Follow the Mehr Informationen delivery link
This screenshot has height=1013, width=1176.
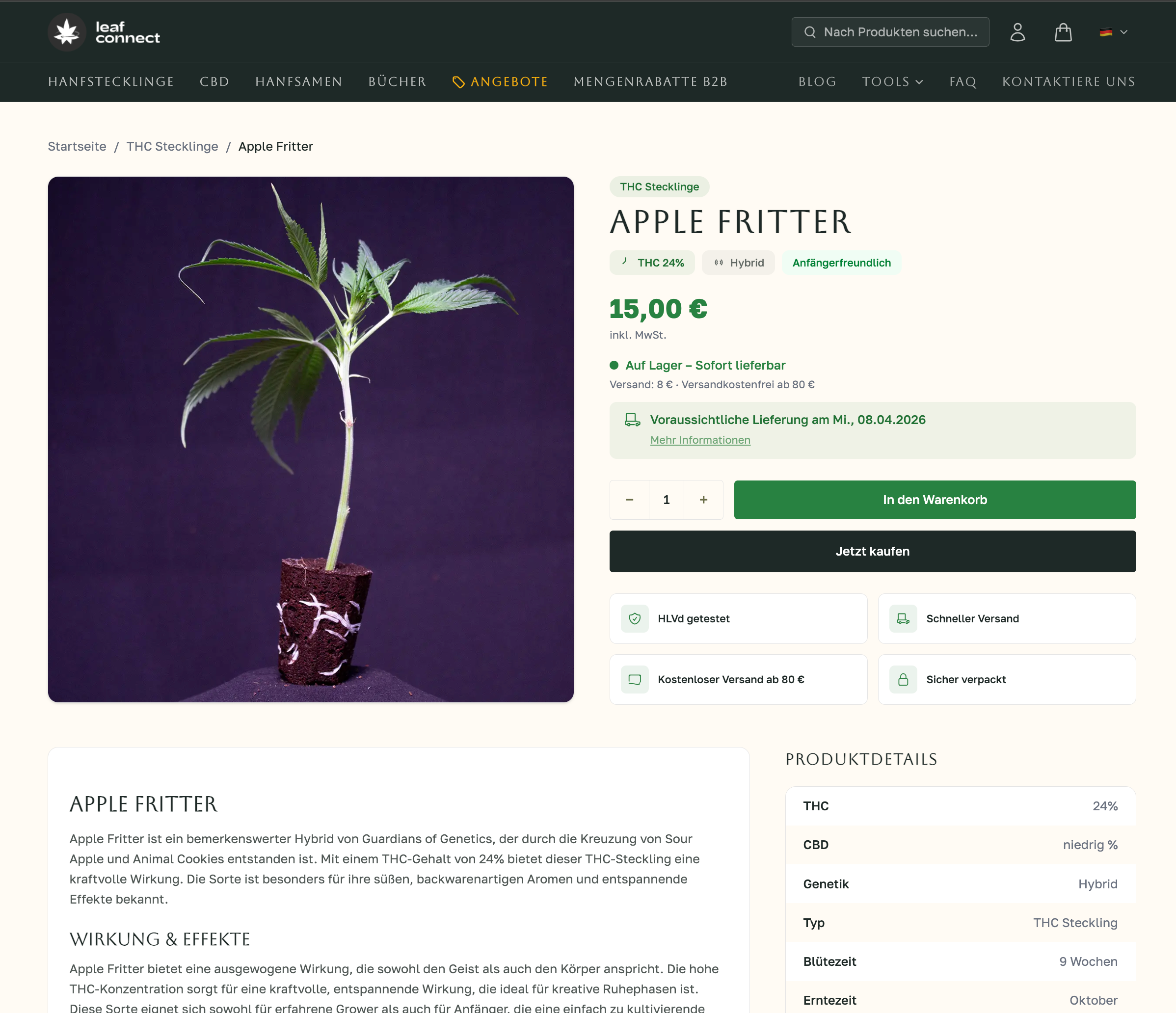(700, 440)
